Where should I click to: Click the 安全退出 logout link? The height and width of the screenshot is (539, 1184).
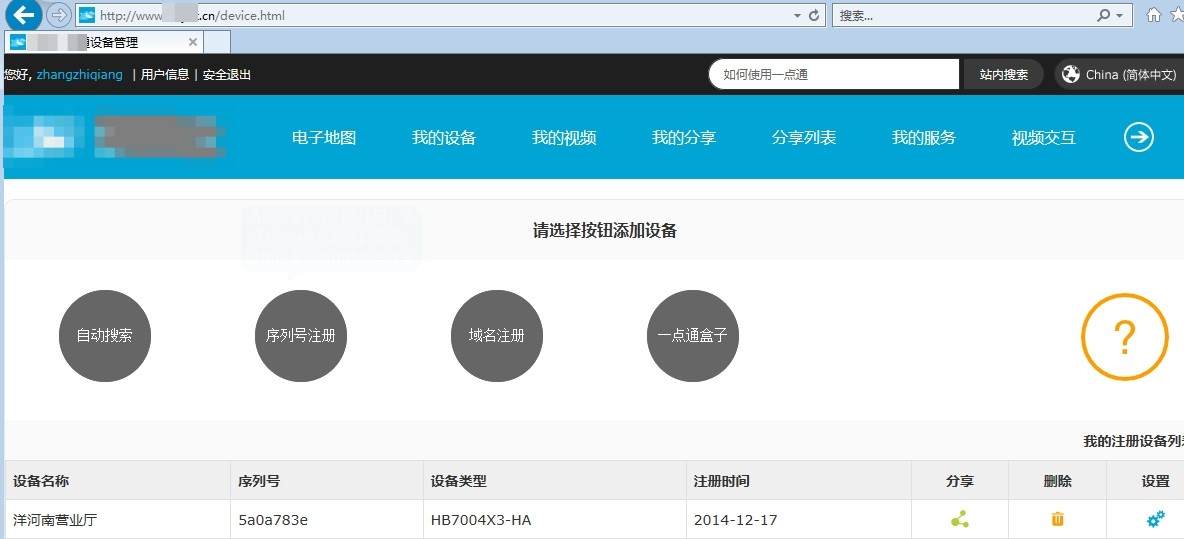click(227, 75)
